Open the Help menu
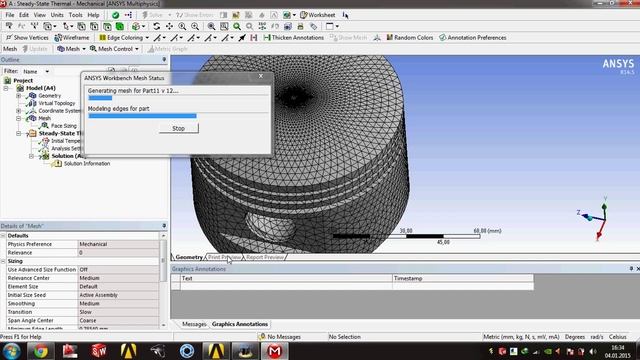This screenshot has height=360, width=640. click(x=93, y=15)
